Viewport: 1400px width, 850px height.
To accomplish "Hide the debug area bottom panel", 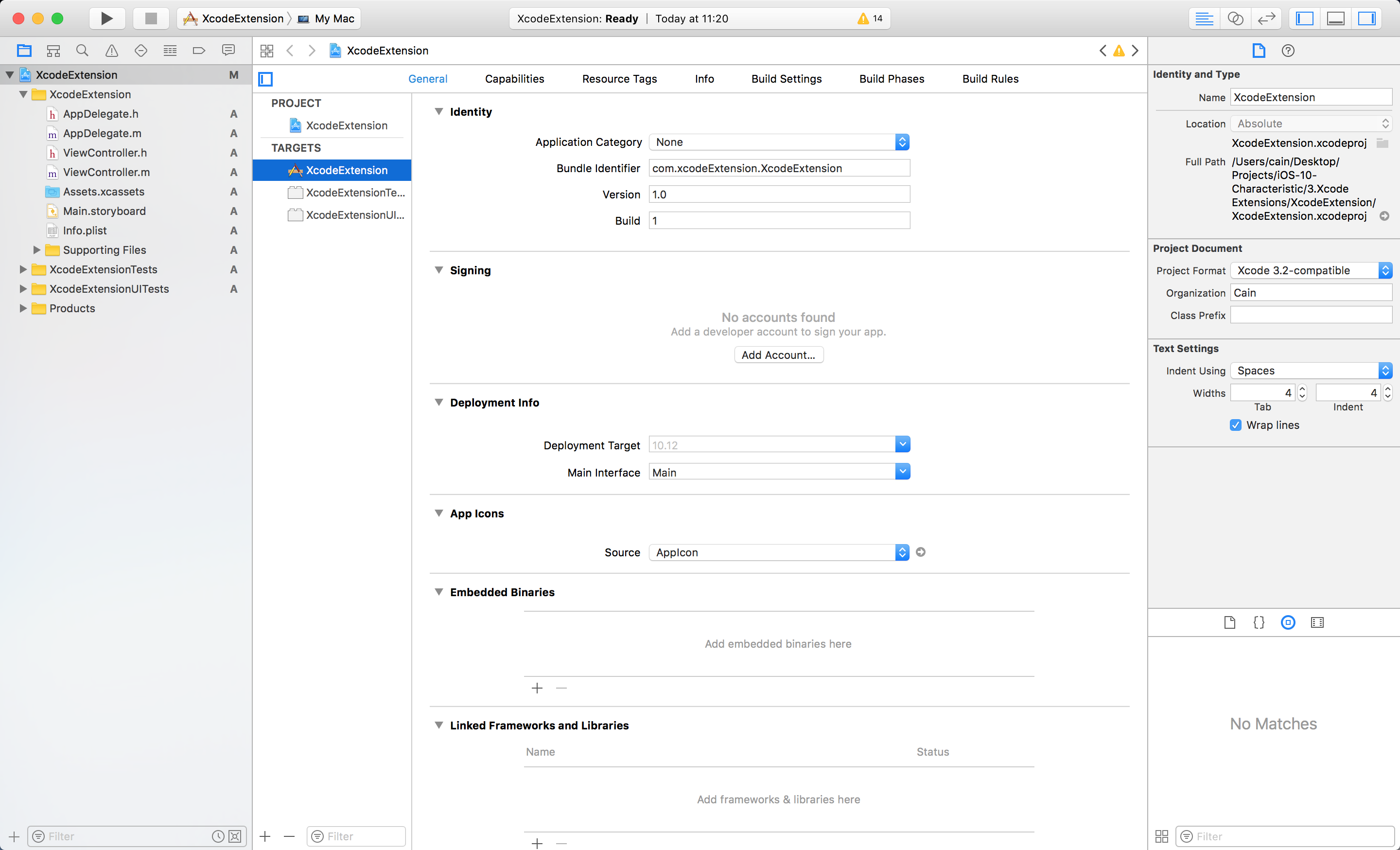I will click(1335, 18).
